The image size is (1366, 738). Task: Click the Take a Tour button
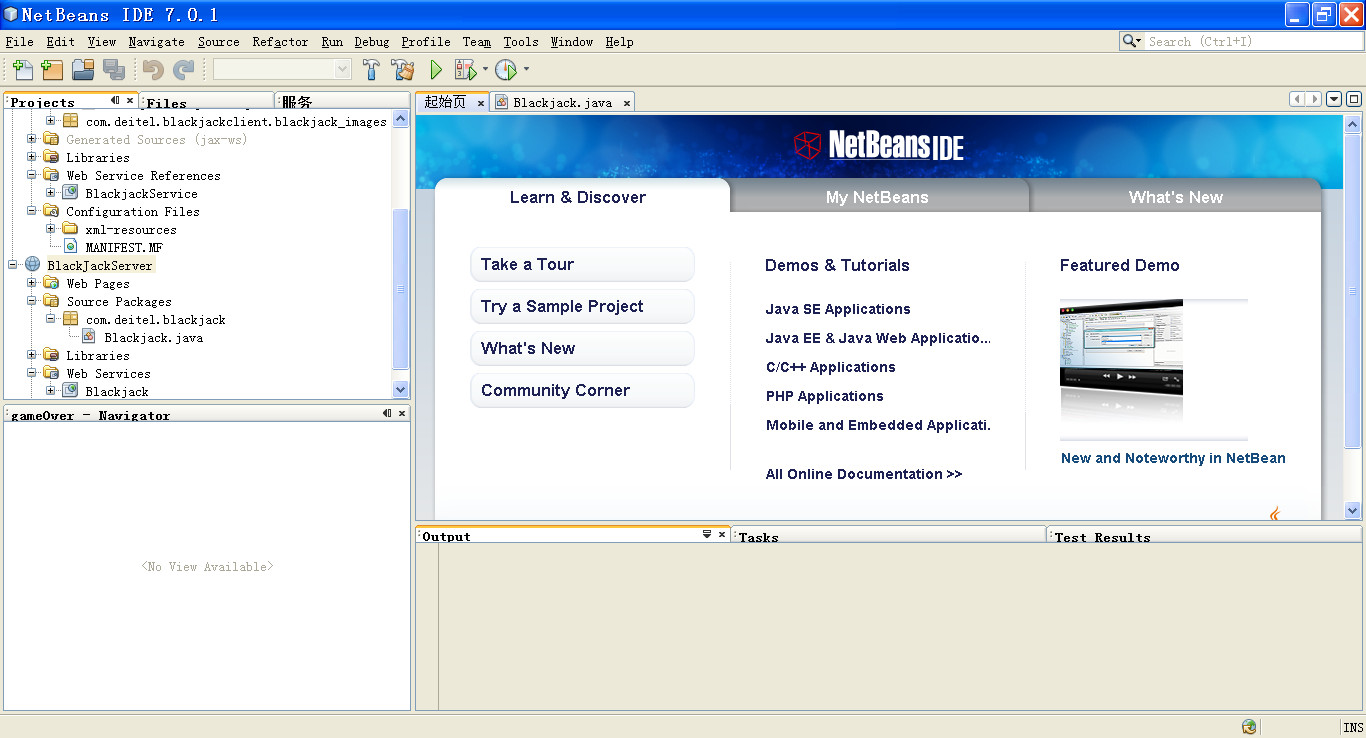click(x=582, y=264)
